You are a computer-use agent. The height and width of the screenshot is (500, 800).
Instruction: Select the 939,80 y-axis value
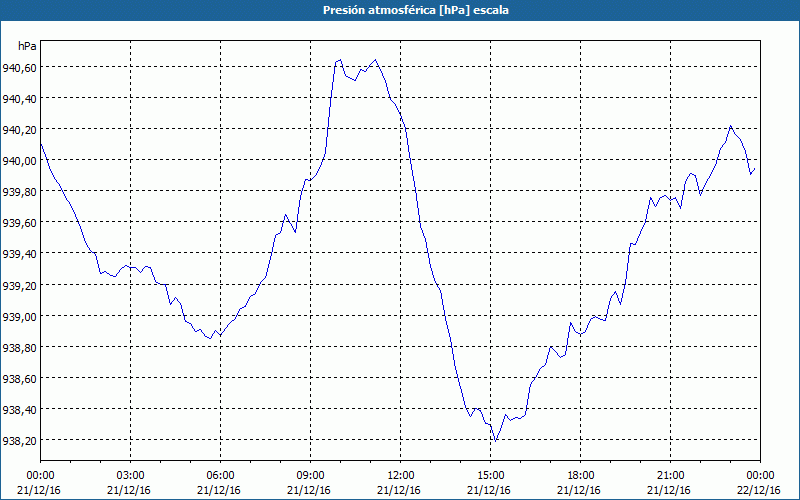click(x=18, y=192)
